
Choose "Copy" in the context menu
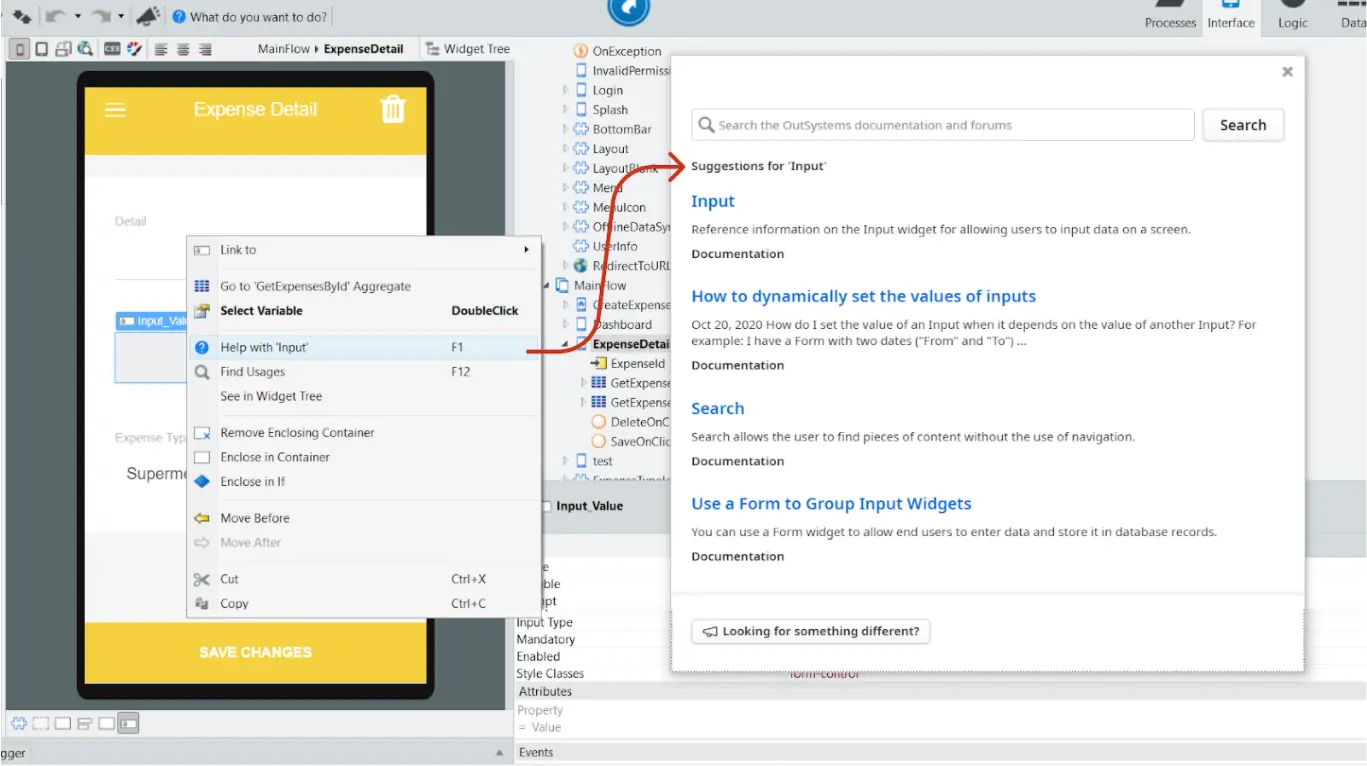click(364, 603)
